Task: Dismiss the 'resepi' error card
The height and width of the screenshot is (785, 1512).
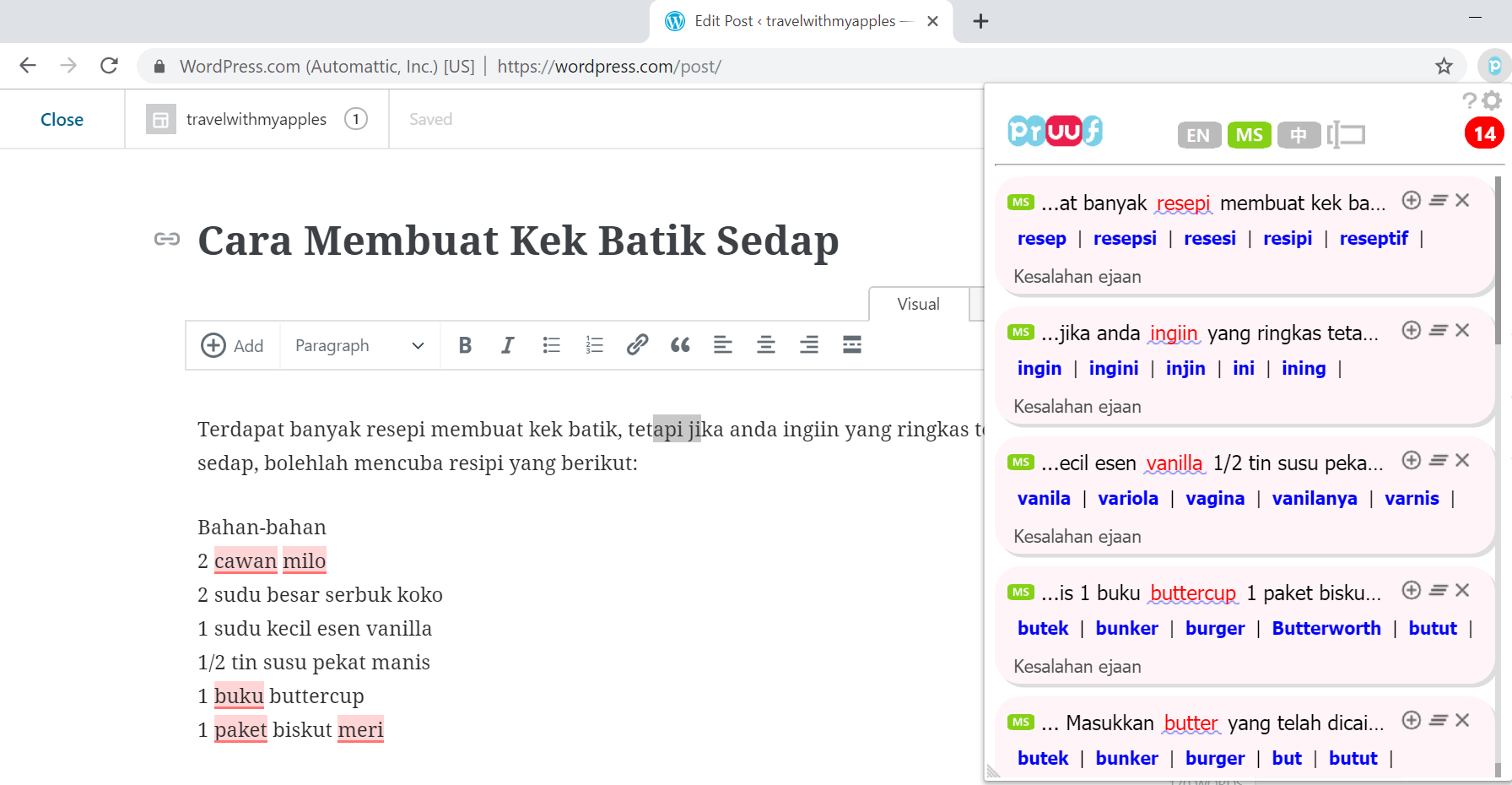Action: (x=1463, y=200)
